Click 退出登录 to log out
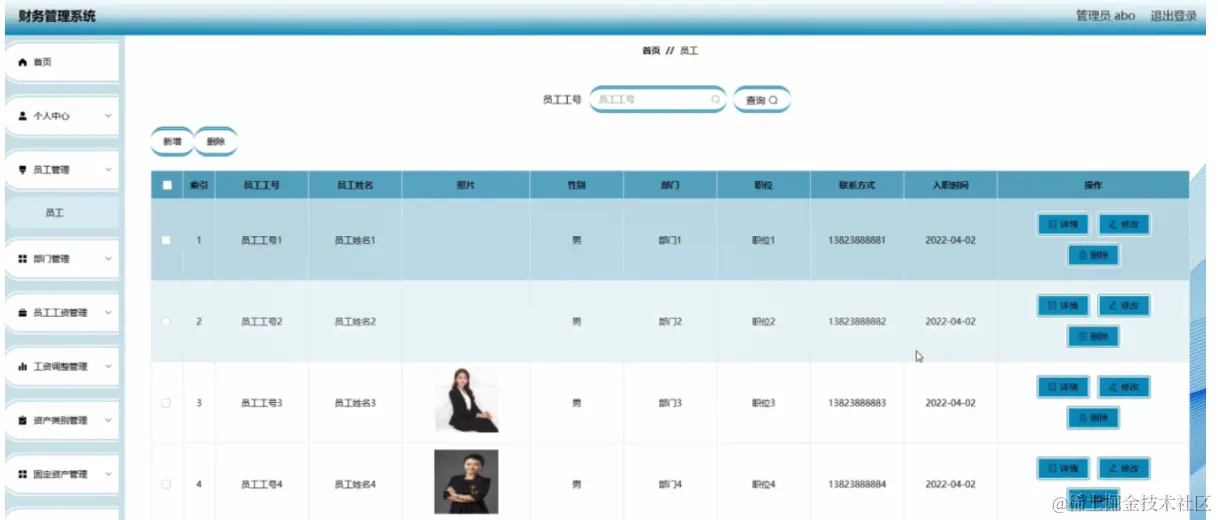The width and height of the screenshot is (1218, 520). point(1173,16)
